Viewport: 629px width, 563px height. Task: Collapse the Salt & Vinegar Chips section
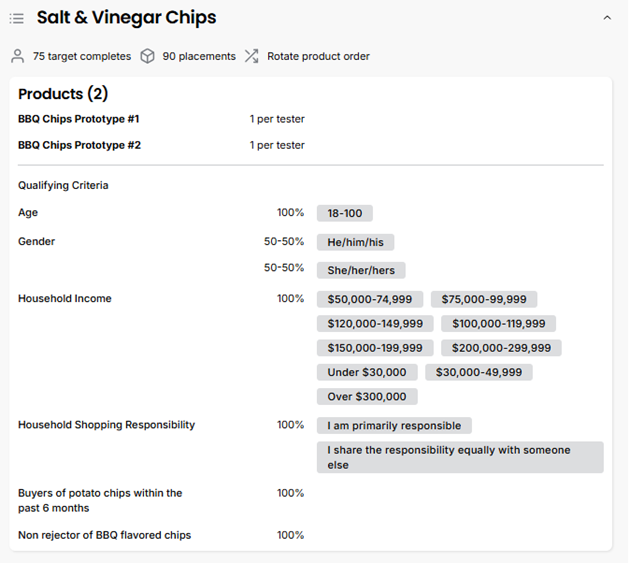(607, 18)
